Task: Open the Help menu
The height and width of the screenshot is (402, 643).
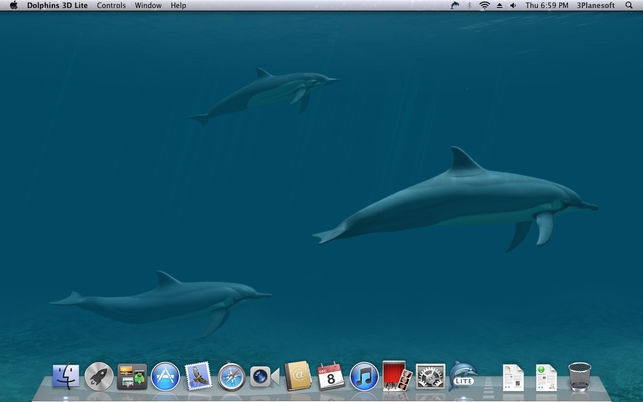Action: 178,5
